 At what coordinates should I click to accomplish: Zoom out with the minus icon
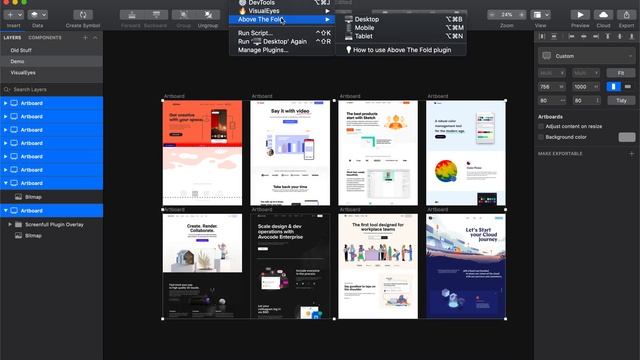492,15
